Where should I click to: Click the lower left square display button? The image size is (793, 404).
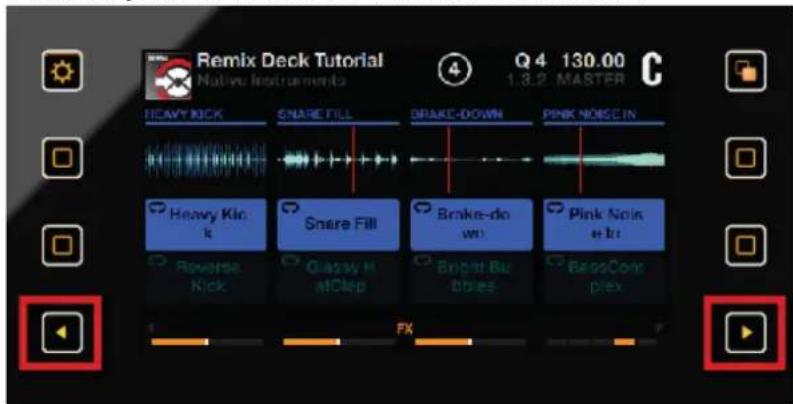pos(62,245)
